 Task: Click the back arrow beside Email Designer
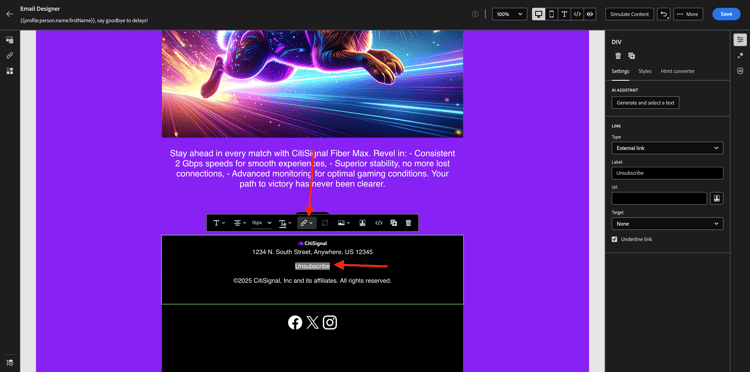click(x=9, y=14)
